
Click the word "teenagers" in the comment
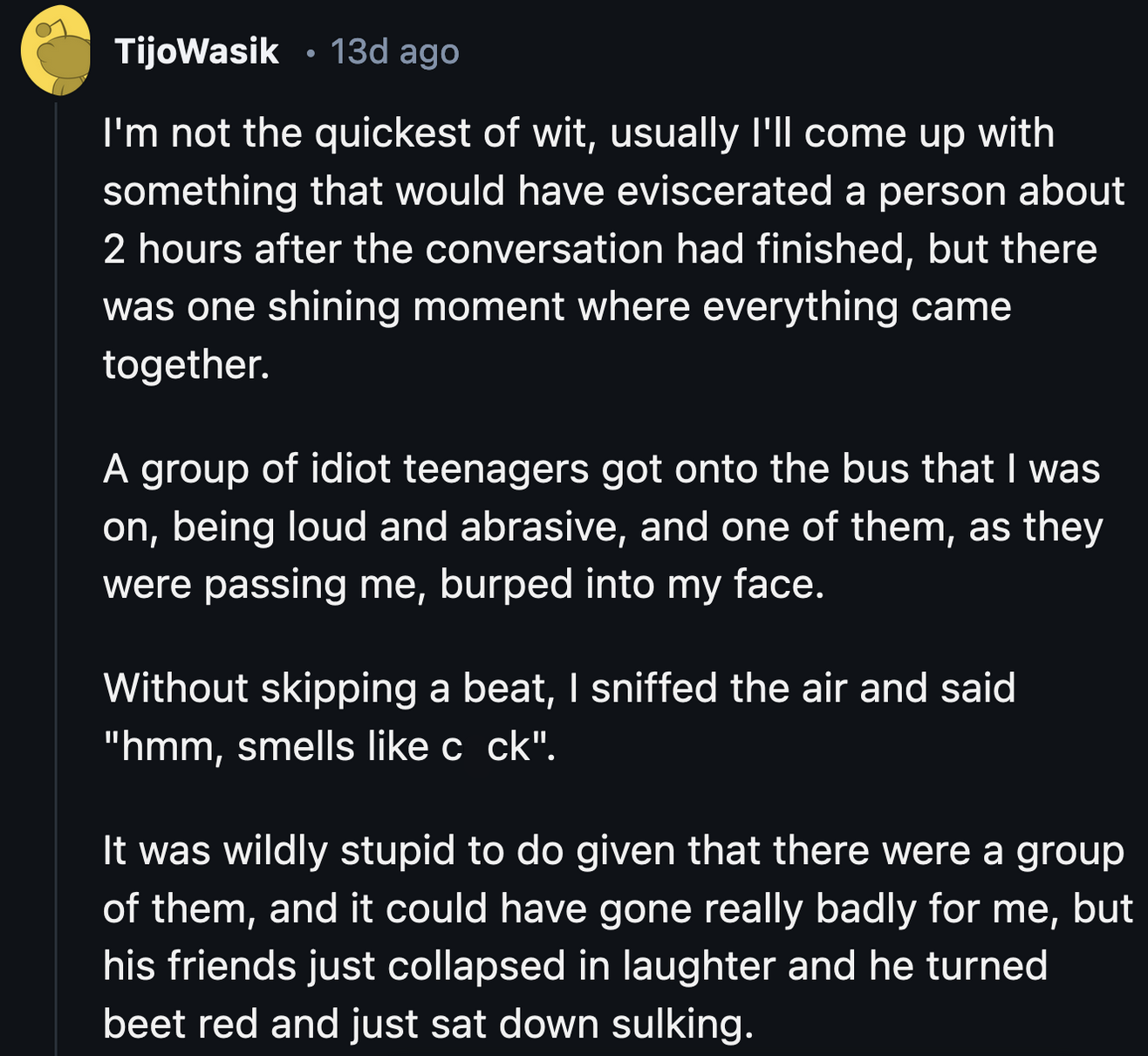496,470
